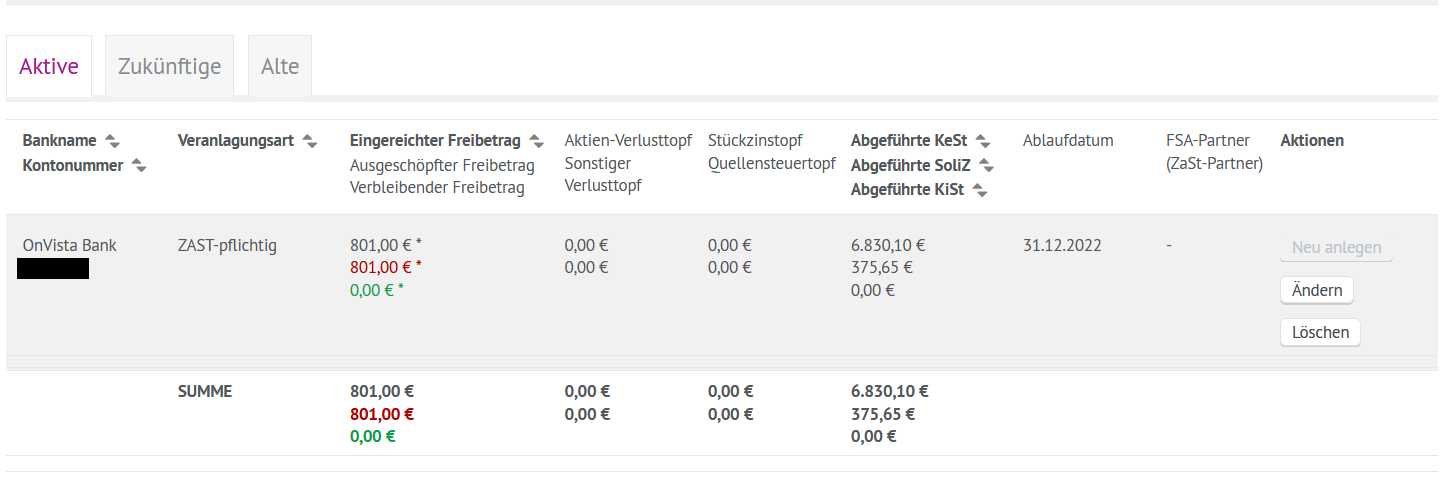Click the Abgeführte KiSt sort arrows
This screenshot has height=477, width=1453.
click(x=980, y=190)
